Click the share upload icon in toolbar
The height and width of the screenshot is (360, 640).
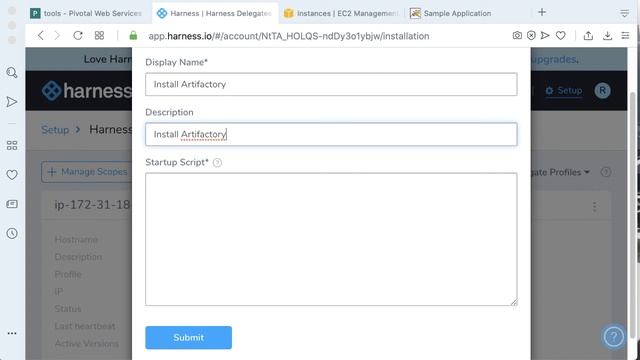[588, 36]
